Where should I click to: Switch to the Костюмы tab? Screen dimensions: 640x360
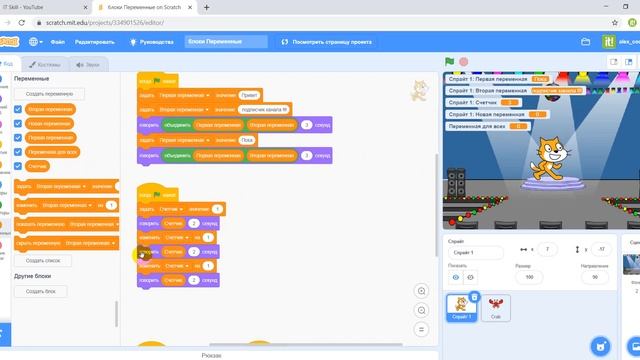pos(44,64)
